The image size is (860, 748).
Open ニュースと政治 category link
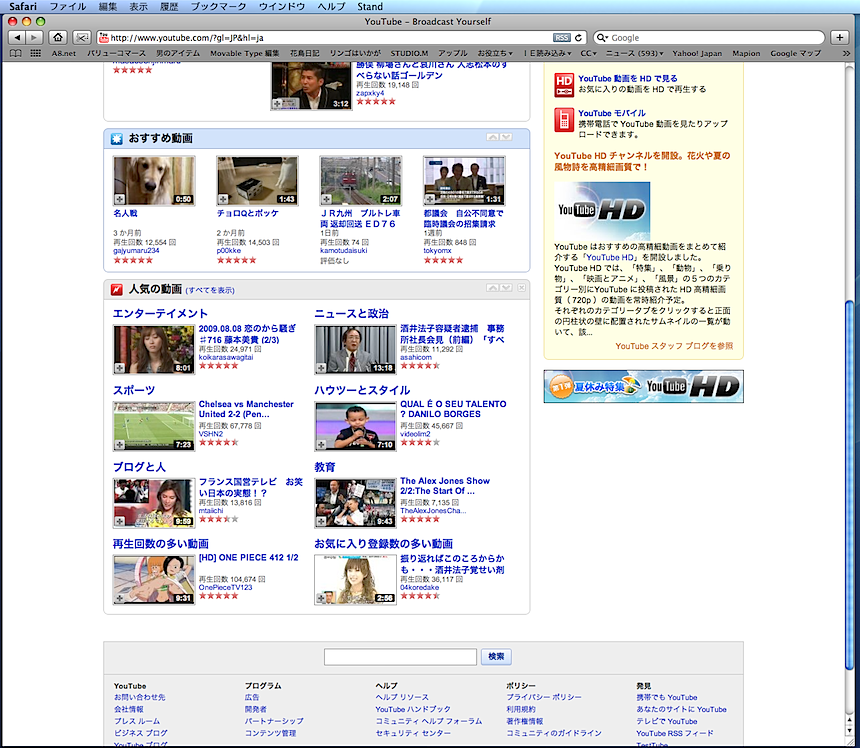click(351, 313)
